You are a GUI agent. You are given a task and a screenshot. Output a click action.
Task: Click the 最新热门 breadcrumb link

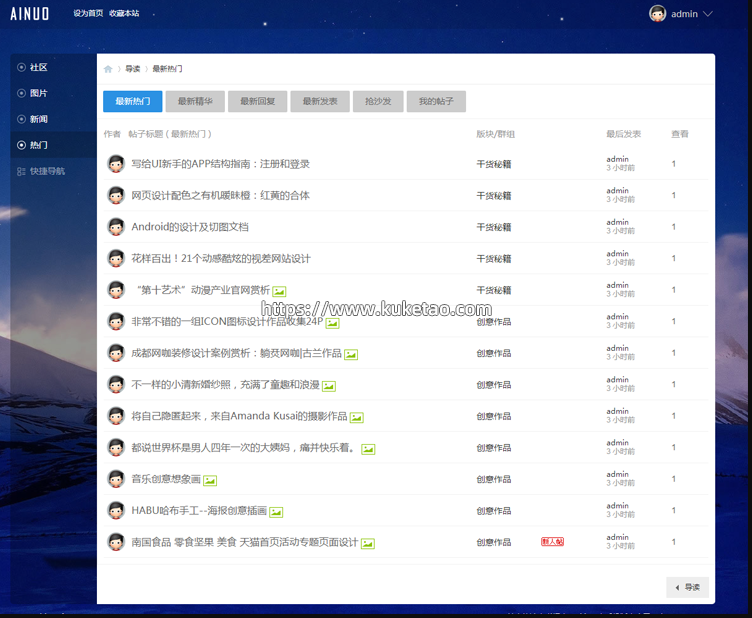tap(167, 69)
